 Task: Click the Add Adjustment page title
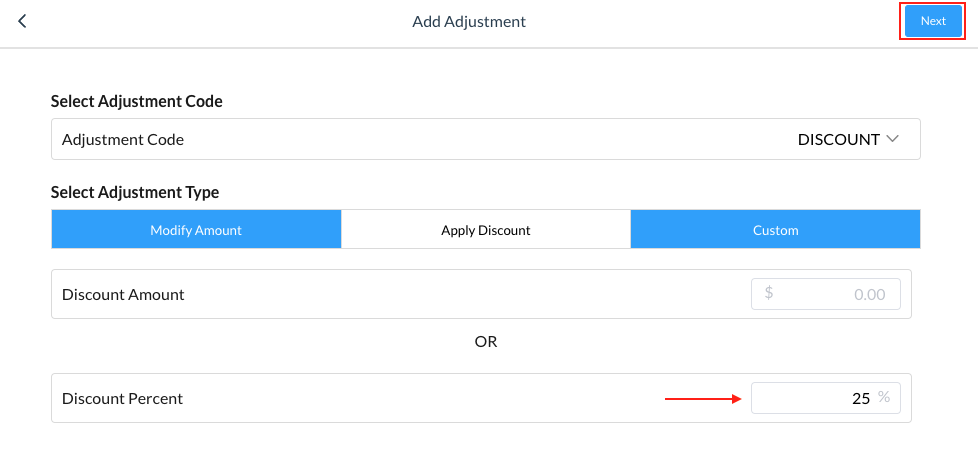tap(469, 21)
